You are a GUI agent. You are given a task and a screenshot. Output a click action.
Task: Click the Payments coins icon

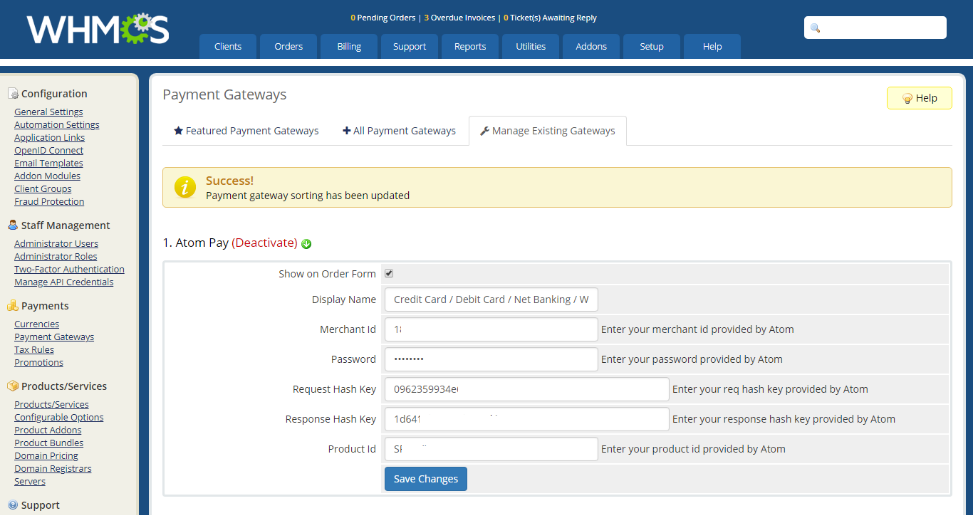coord(13,305)
